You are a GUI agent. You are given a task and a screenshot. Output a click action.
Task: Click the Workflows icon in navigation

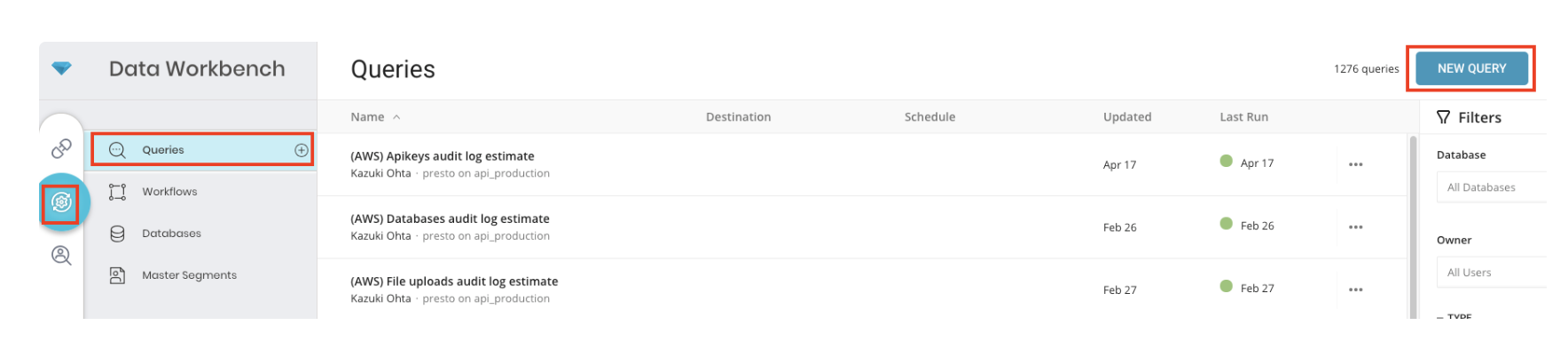click(117, 192)
